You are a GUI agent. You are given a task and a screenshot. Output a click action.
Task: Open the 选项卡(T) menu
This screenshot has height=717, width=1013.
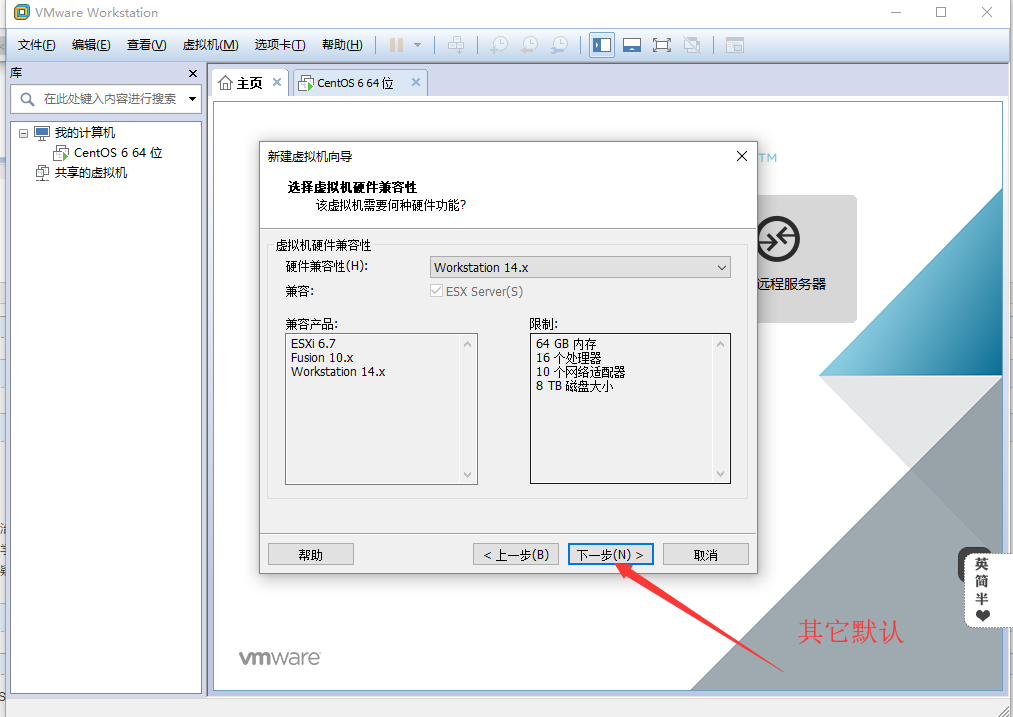click(x=280, y=45)
